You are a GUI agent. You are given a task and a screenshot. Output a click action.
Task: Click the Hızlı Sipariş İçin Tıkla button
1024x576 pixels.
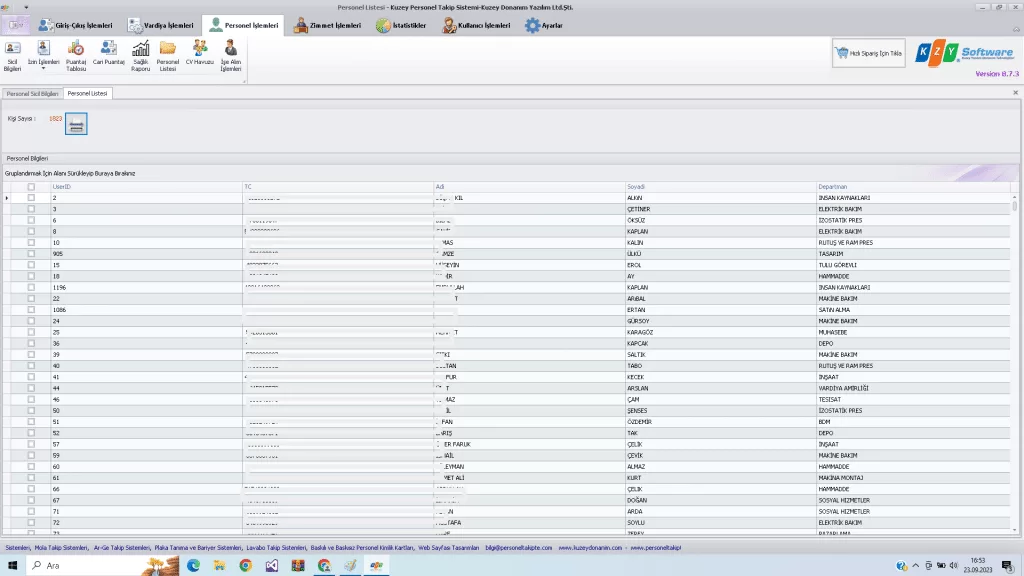[x=868, y=53]
